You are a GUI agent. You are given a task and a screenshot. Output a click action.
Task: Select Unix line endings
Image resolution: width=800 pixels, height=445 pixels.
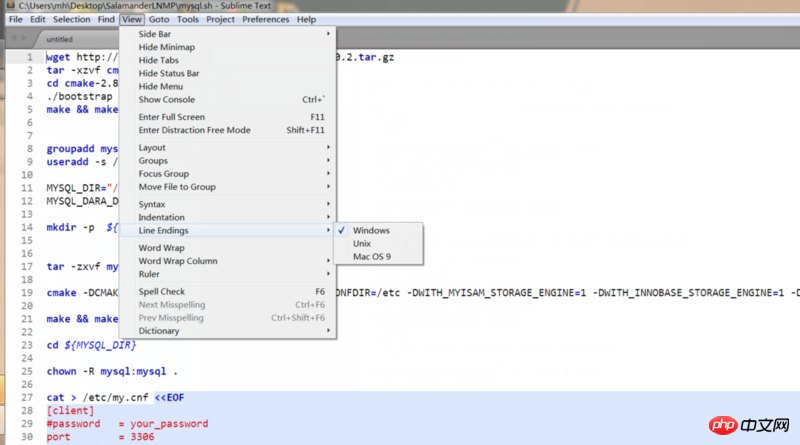[x=378, y=244]
